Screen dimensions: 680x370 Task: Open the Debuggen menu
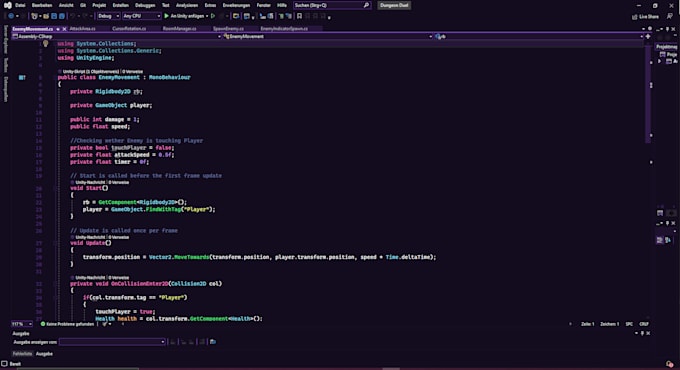tap(145, 5)
